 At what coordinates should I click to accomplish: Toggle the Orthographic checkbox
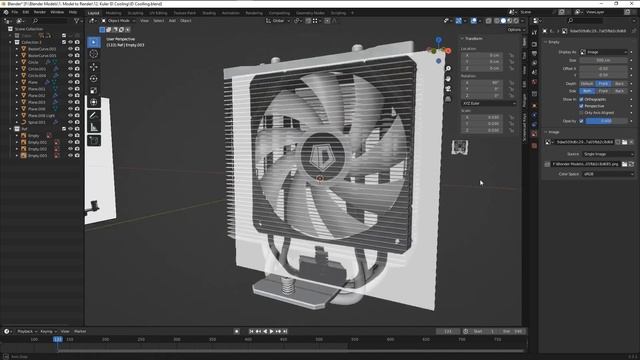pos(581,99)
